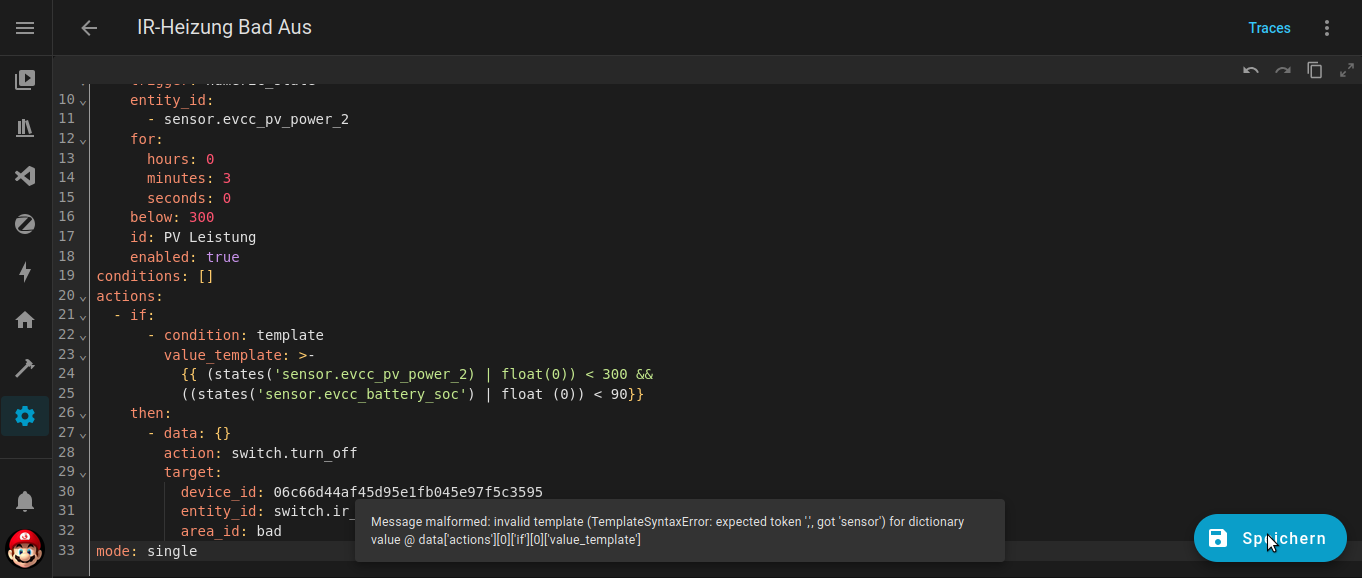Open the VS Code sidebar item
Viewport: 1362px width, 578px height.
click(25, 176)
